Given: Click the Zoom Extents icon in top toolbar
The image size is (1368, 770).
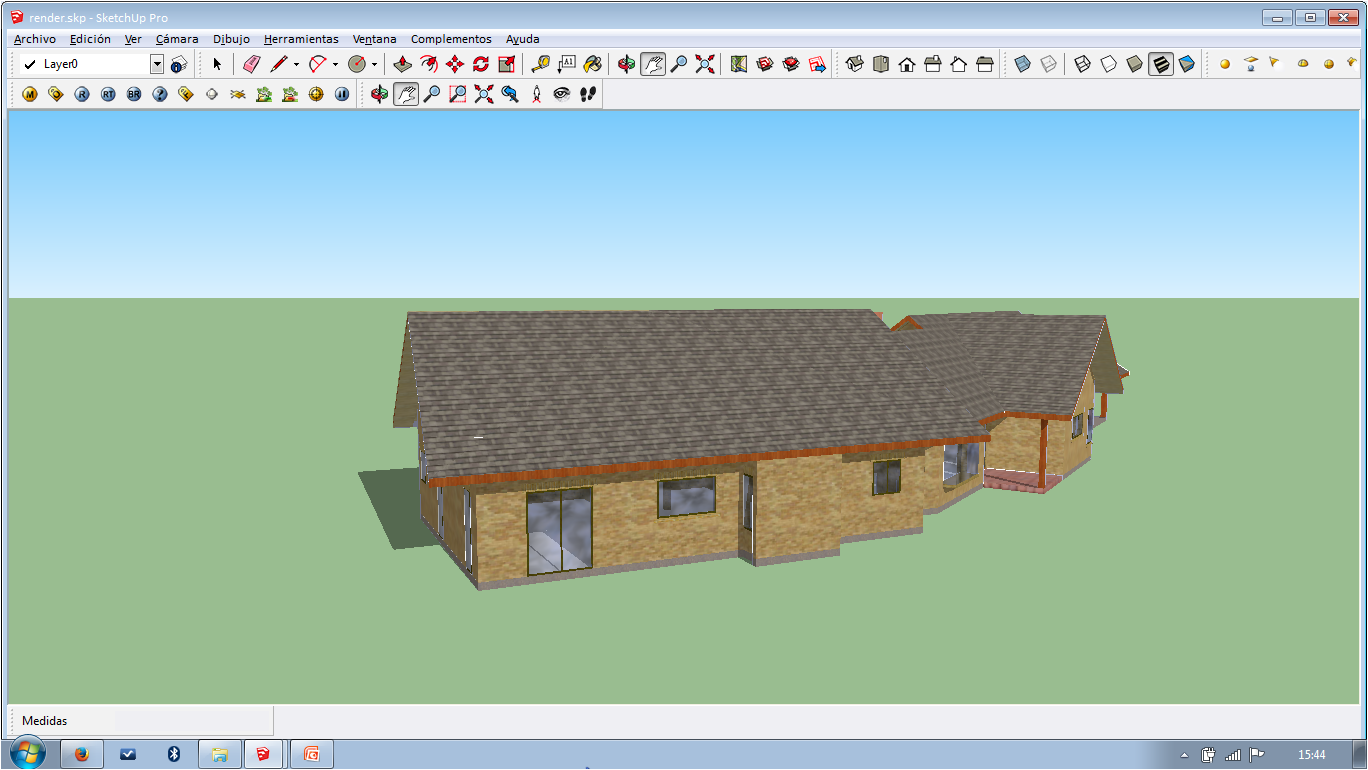Looking at the screenshot, I should coord(705,64).
